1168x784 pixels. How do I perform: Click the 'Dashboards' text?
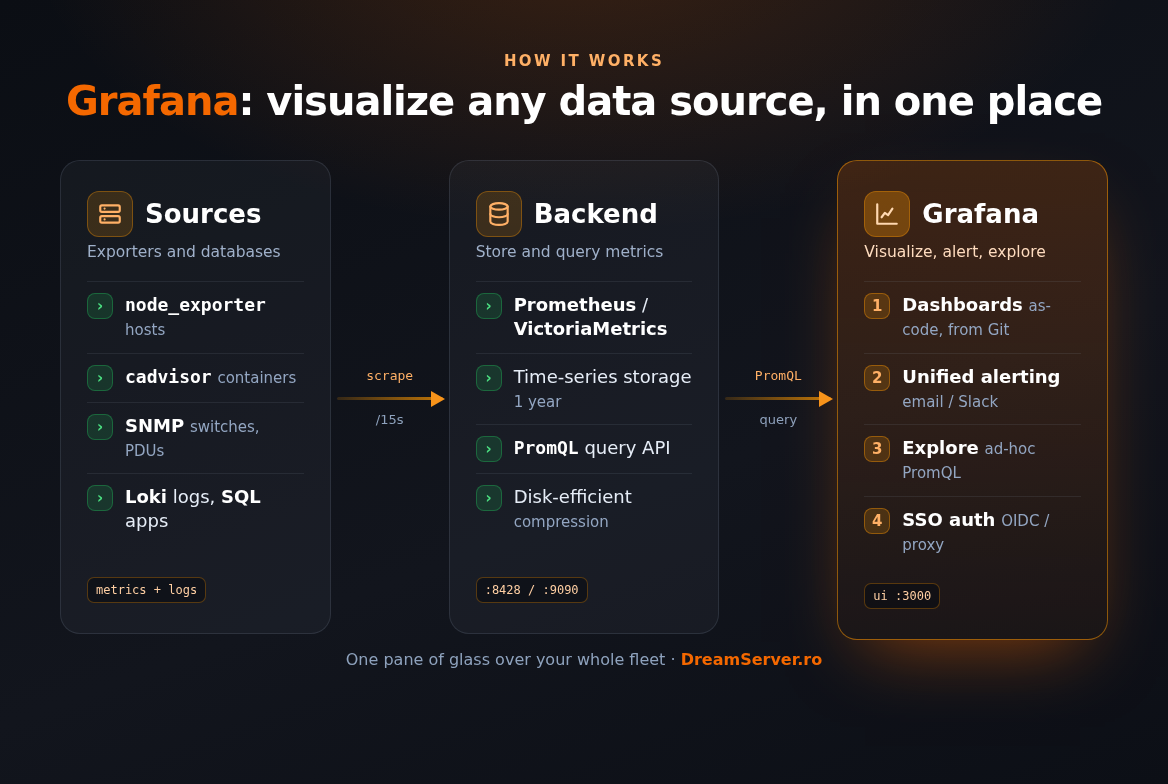click(x=962, y=305)
